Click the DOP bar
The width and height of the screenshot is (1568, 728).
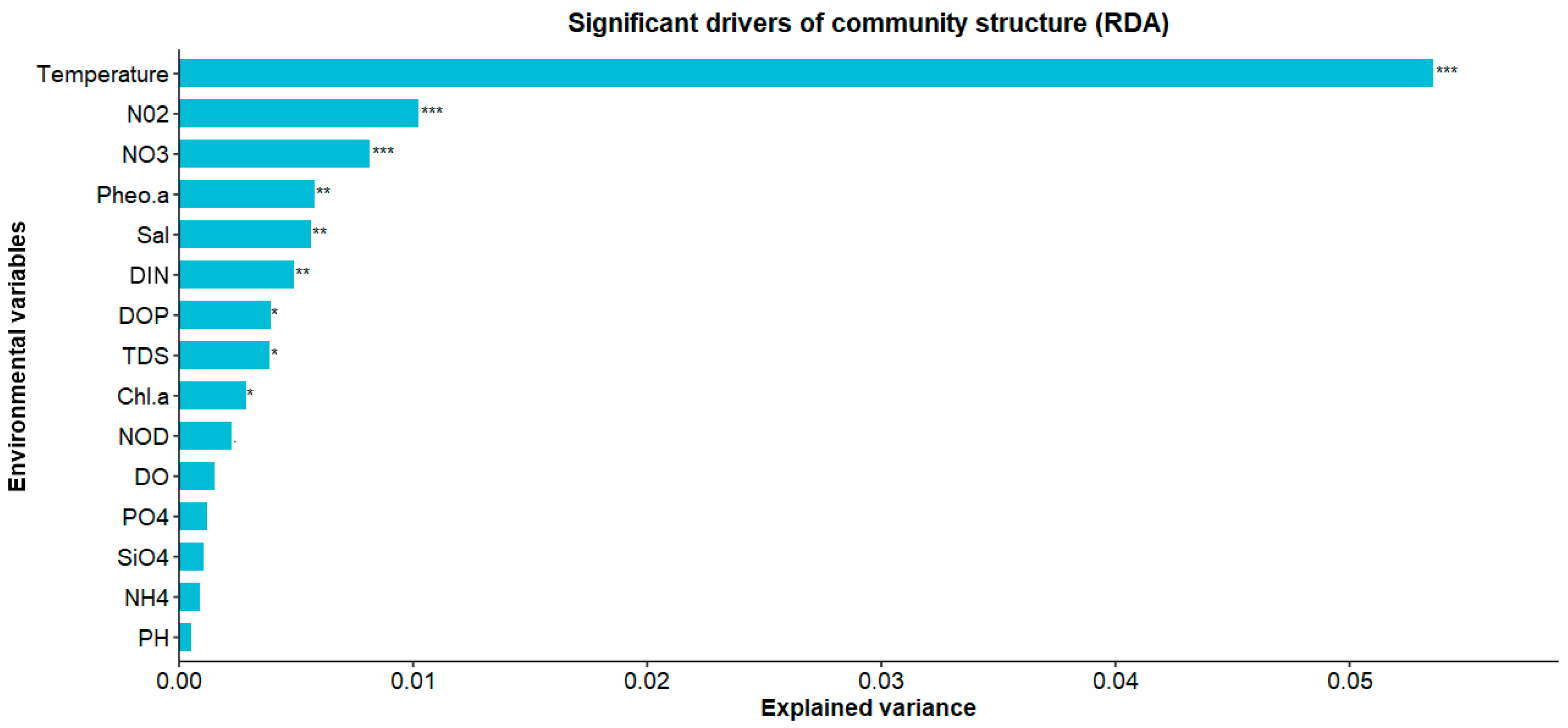click(225, 315)
